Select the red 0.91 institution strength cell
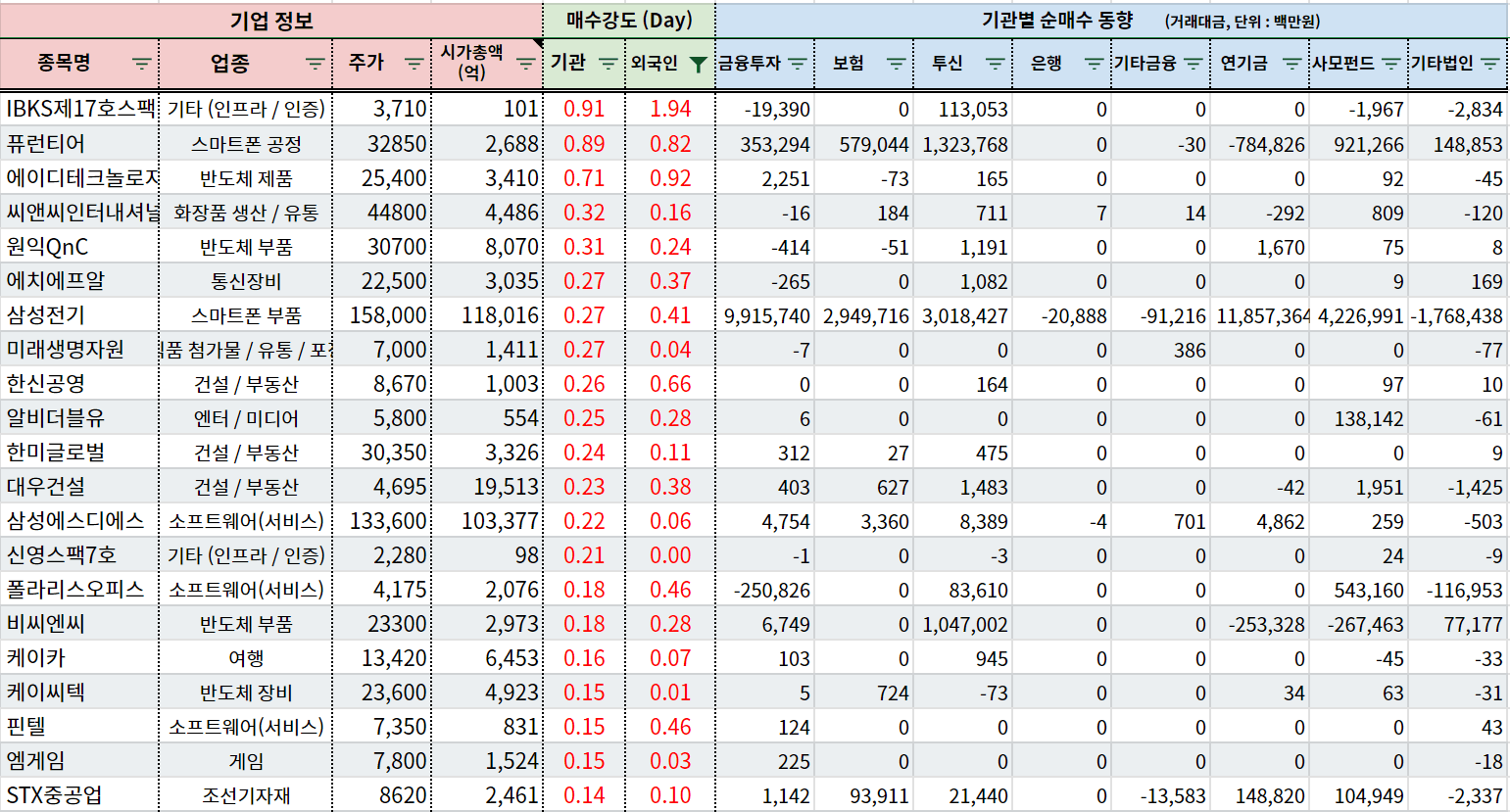 (585, 109)
